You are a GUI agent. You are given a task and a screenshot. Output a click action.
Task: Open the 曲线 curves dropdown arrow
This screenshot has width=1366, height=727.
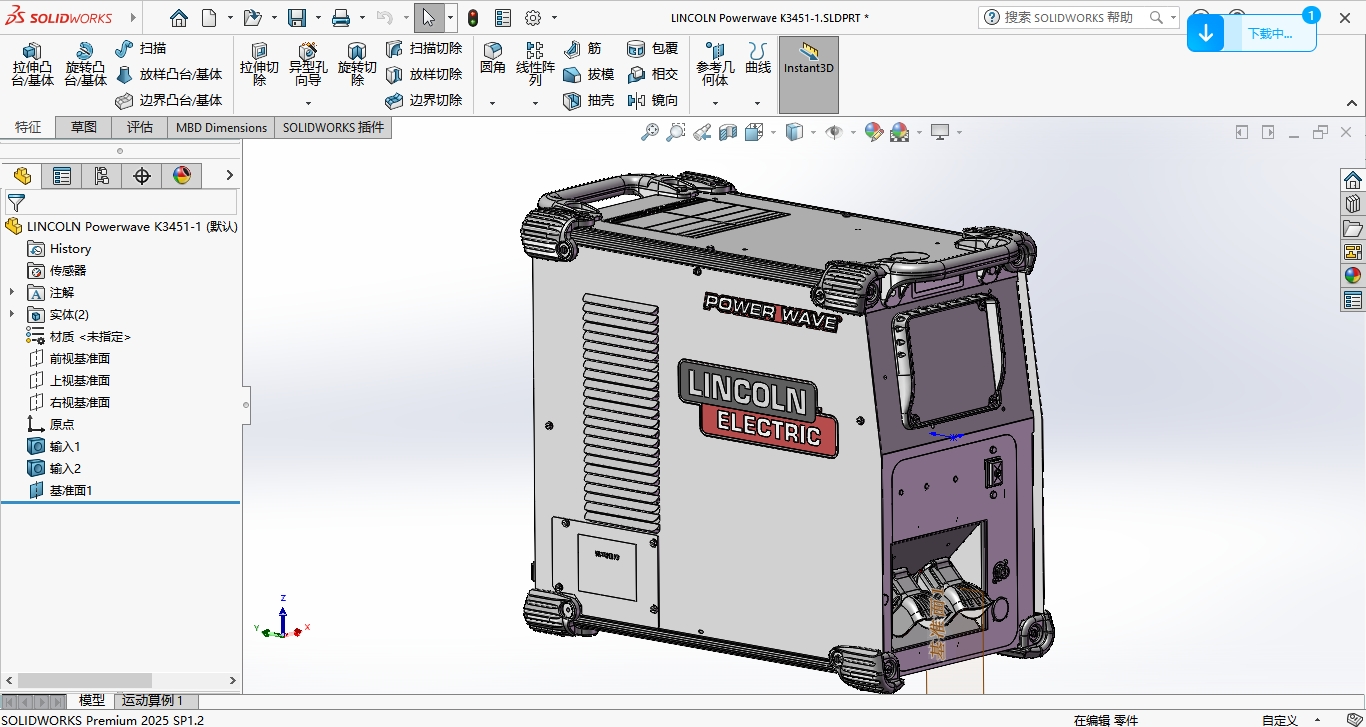pyautogui.click(x=757, y=103)
